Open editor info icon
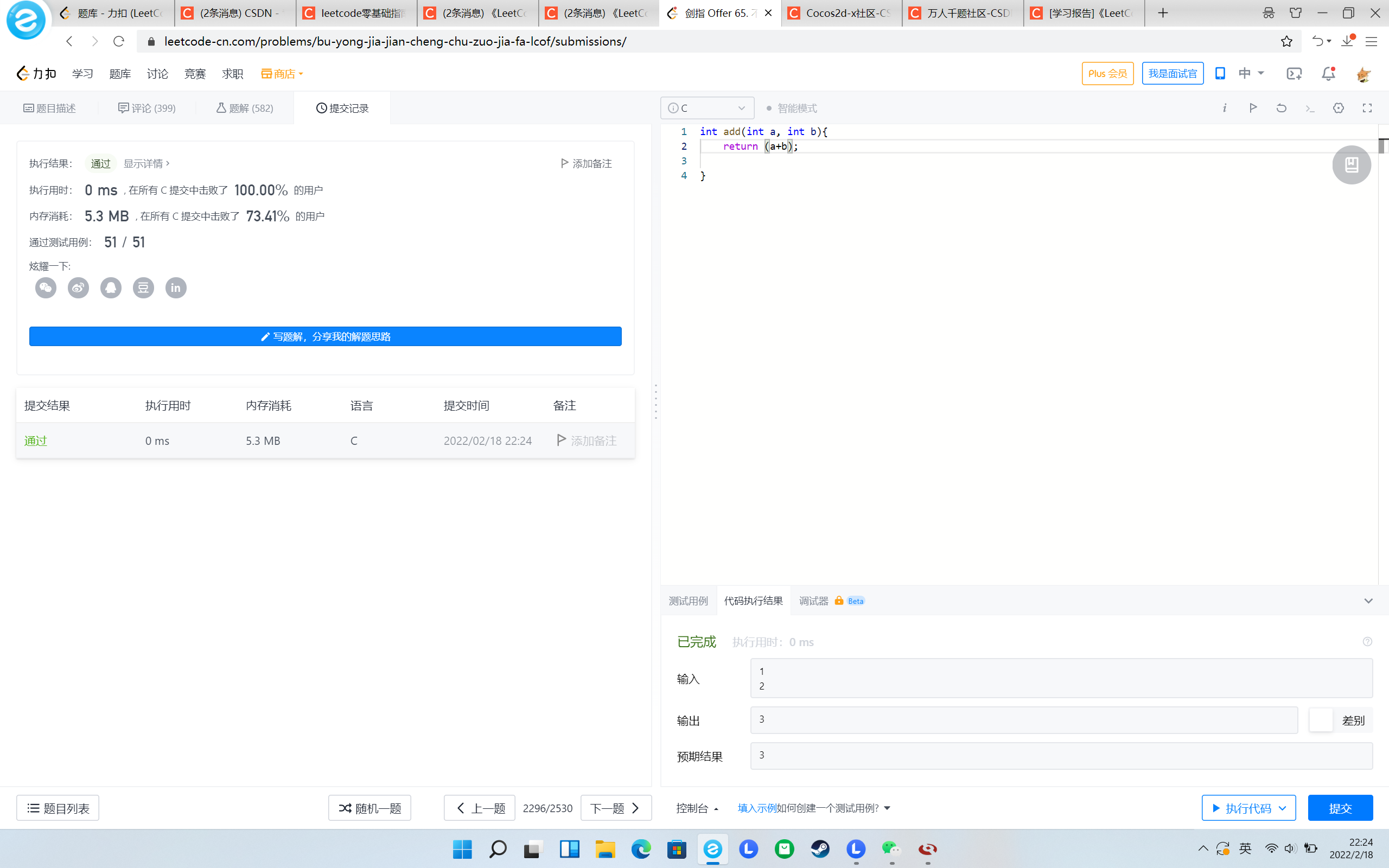The image size is (1389, 868). 1224,108
